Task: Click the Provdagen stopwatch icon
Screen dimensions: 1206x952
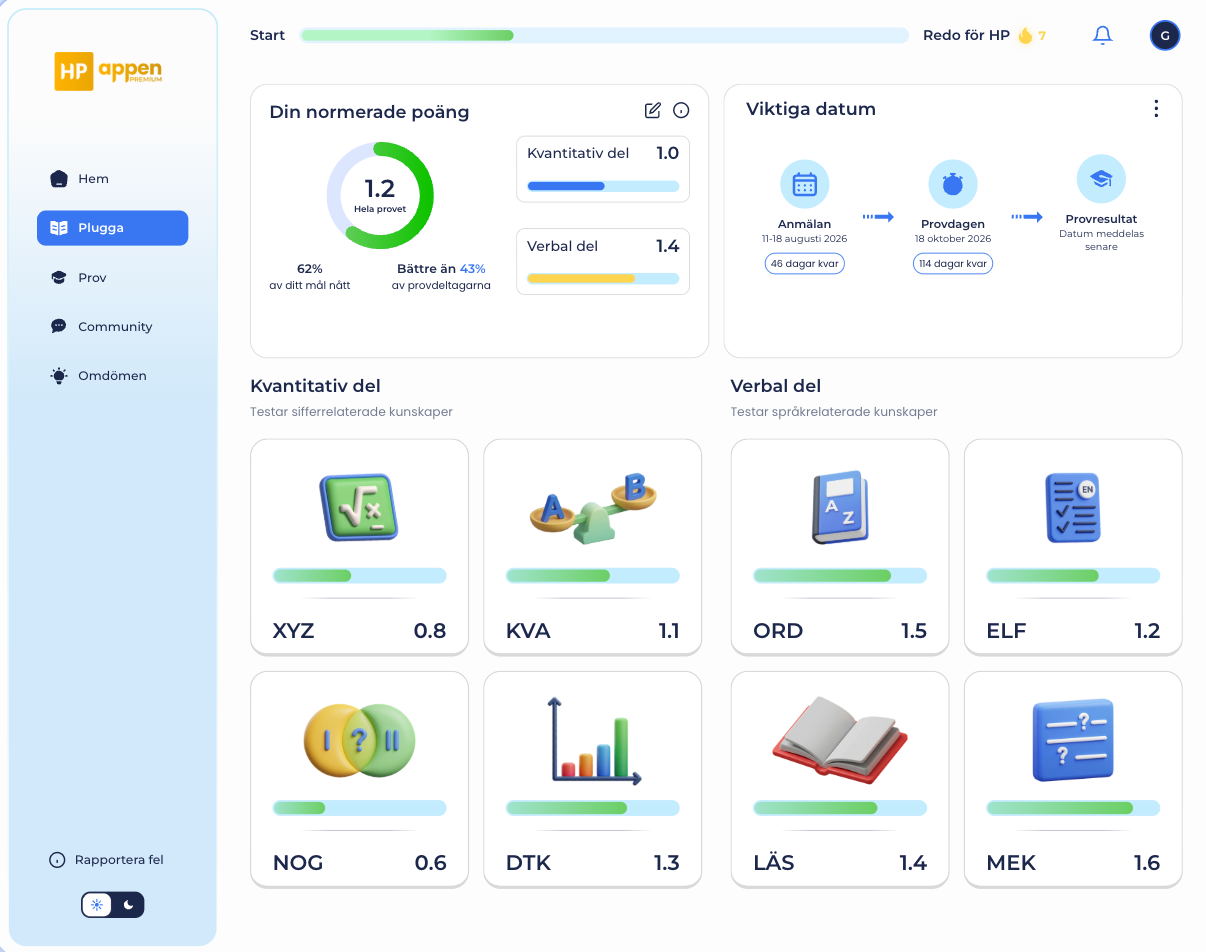Action: coord(953,184)
